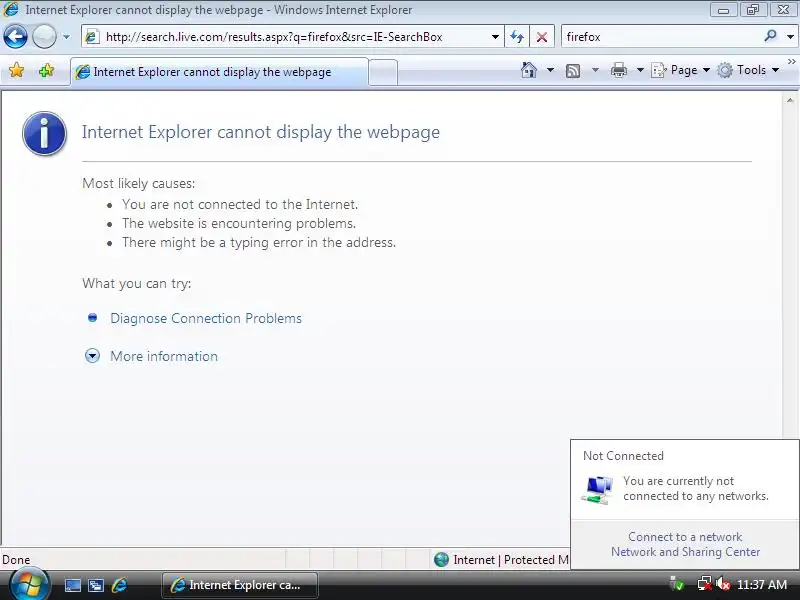The image size is (800, 600).
Task: Click the page icon in address bar
Action: point(92,37)
